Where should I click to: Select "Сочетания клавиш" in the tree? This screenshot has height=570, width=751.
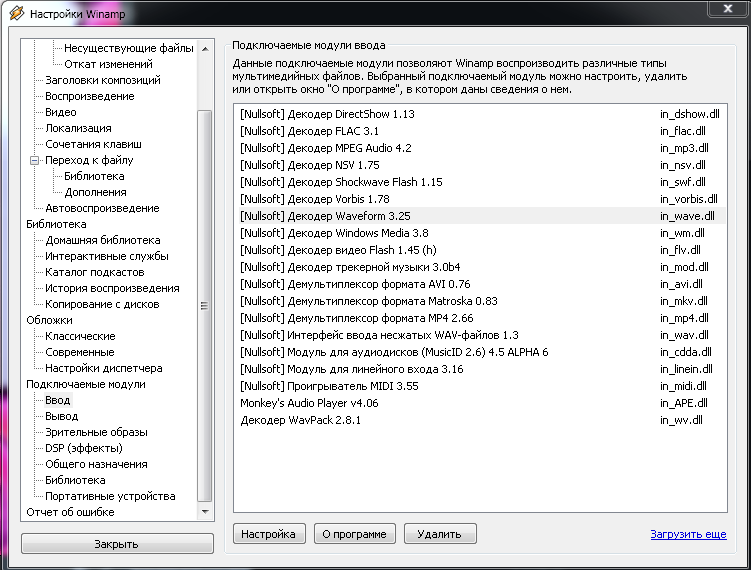pos(93,144)
